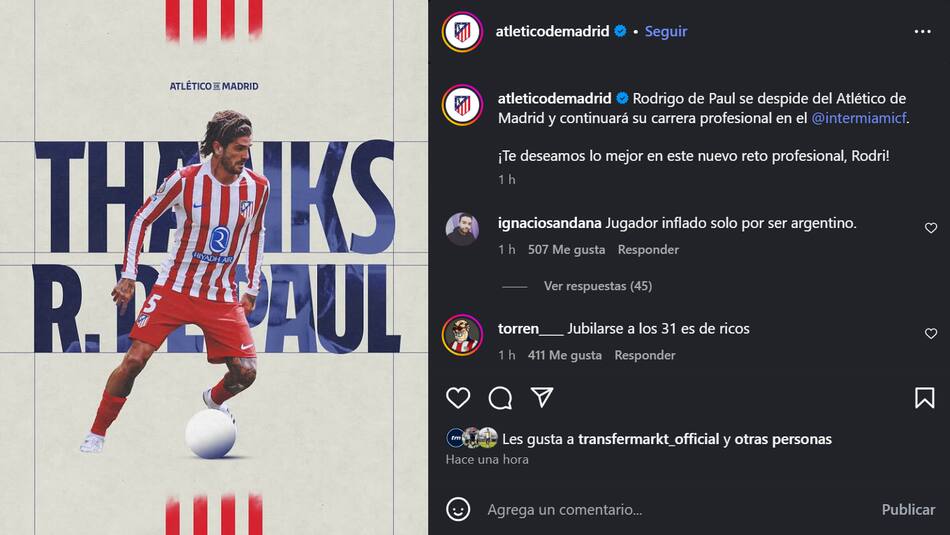View ignaciosandana's profile picture
Viewport: 950px width, 535px height.
(462, 228)
